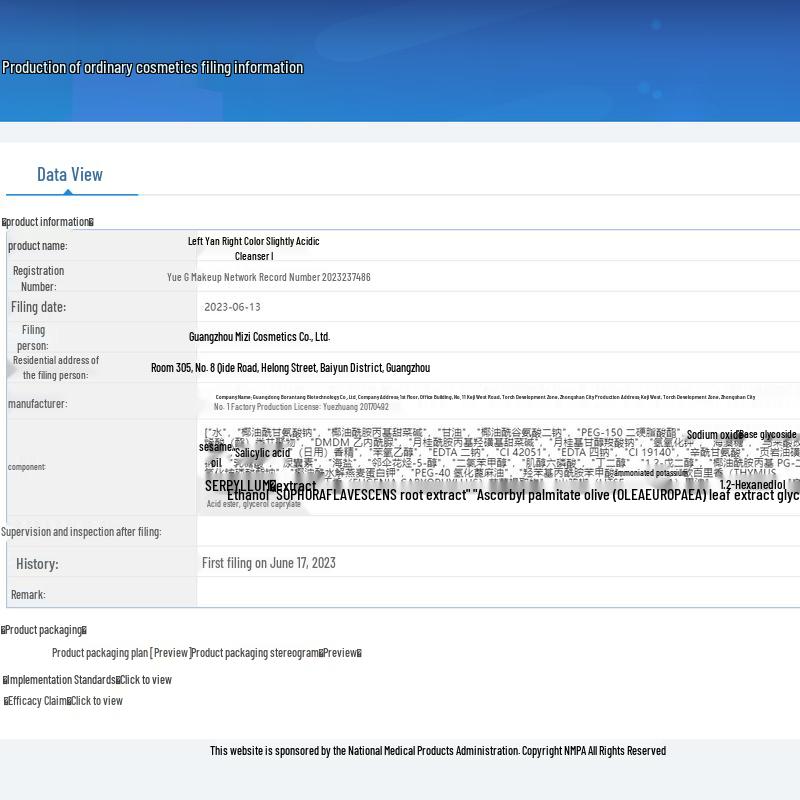Click the '1,2-Hexanediol' ingredient text
Image resolution: width=800 pixels, height=800 pixels.
752,485
